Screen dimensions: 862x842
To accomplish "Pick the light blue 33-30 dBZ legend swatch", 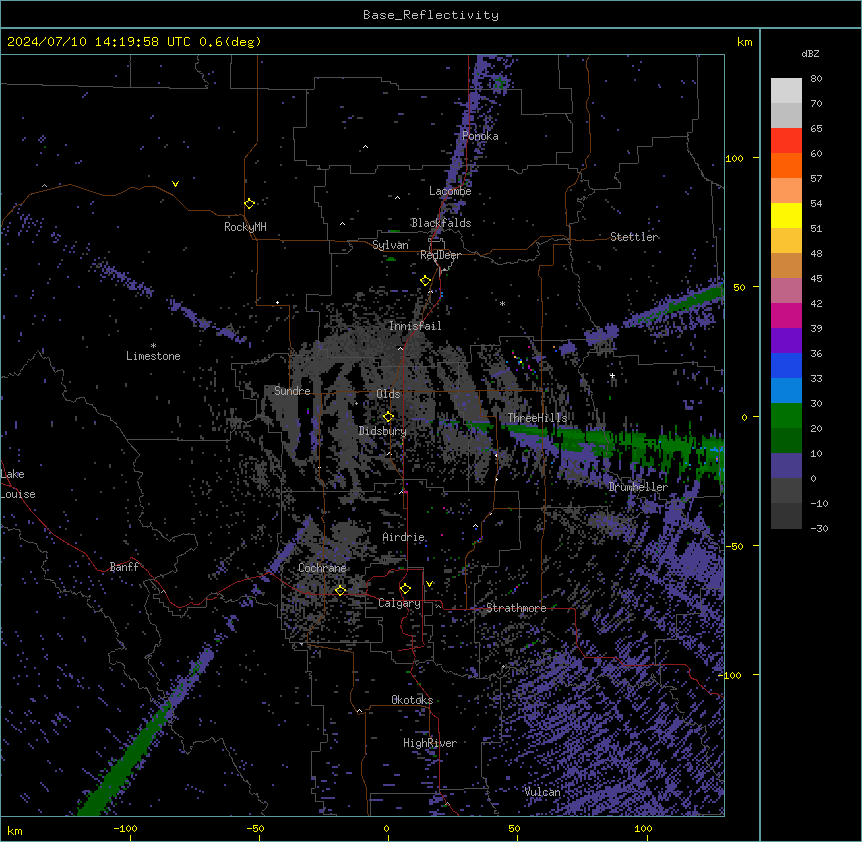I will click(x=786, y=391).
